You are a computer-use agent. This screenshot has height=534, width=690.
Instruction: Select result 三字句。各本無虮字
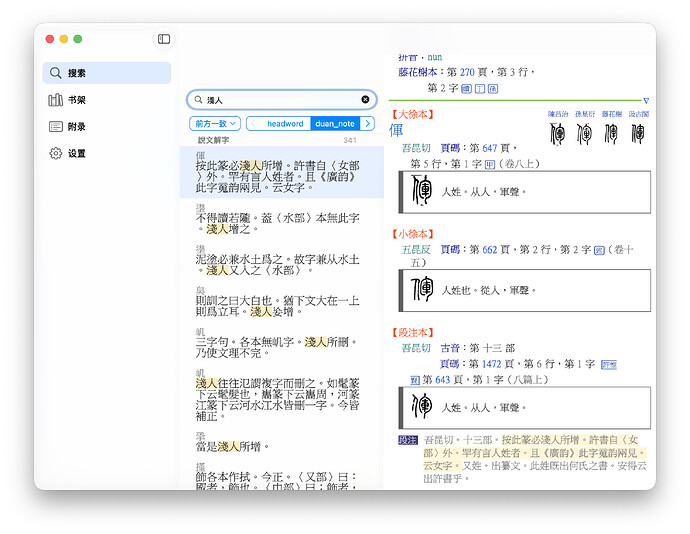pyautogui.click(x=282, y=343)
